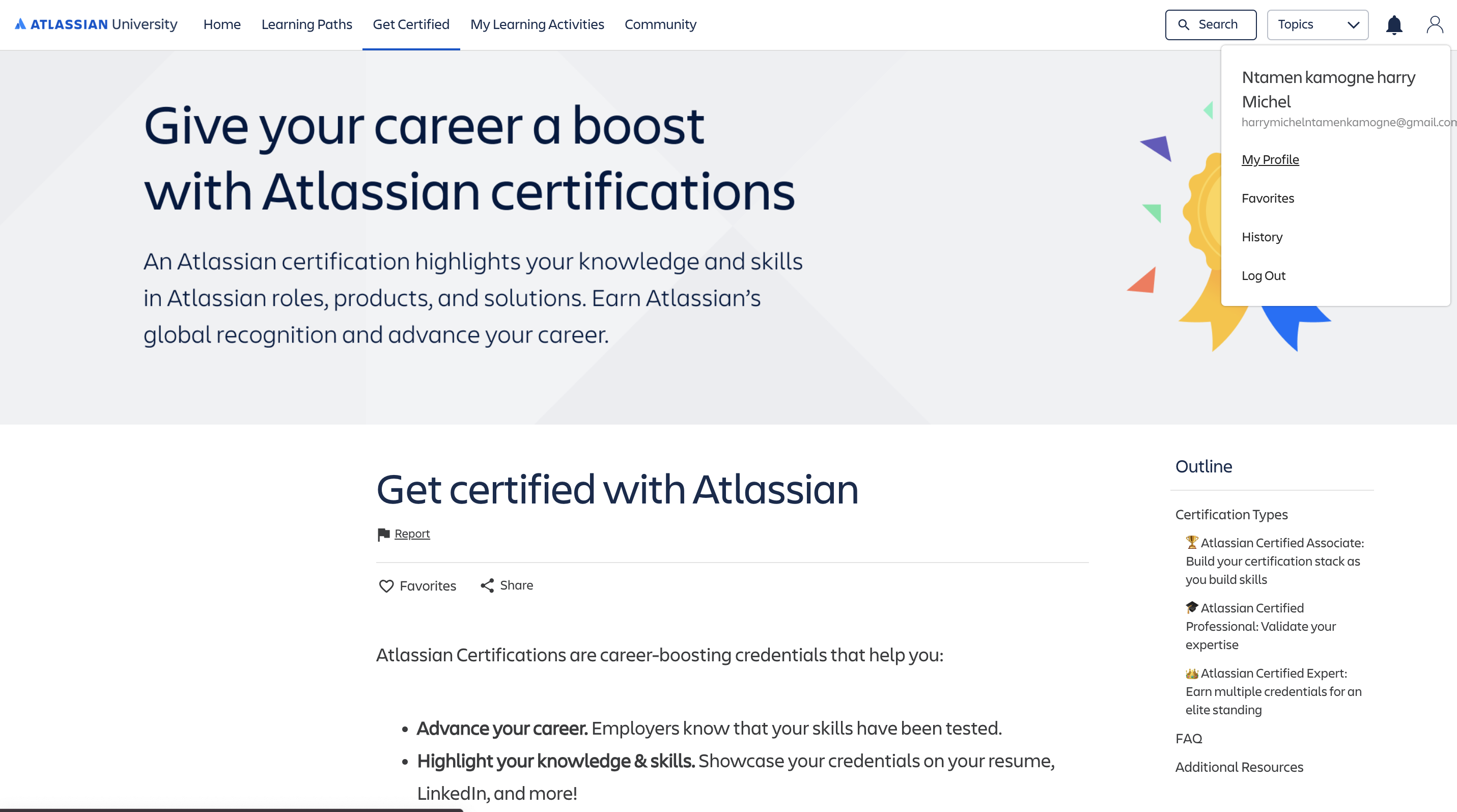The image size is (1457, 812).
Task: Log out via the account menu
Action: pyautogui.click(x=1263, y=275)
